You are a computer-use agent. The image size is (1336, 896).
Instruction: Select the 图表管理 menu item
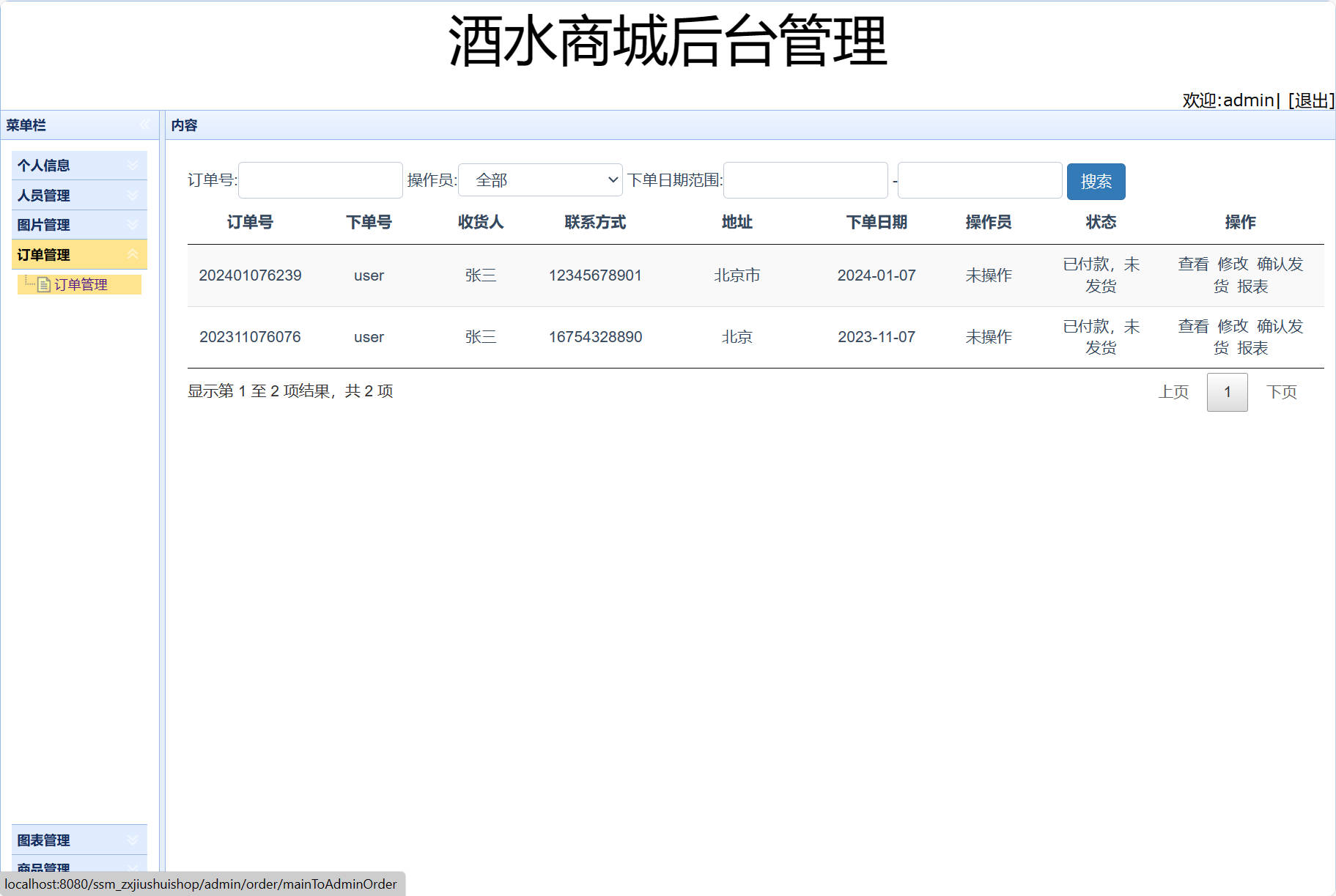pyautogui.click(x=44, y=840)
